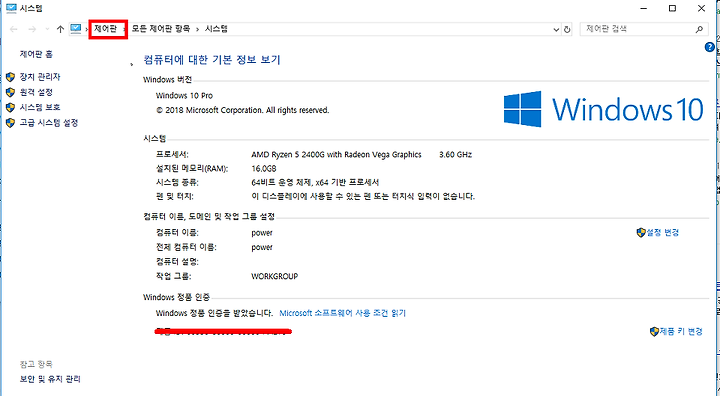Image resolution: width=720 pixels, height=396 pixels.
Task: Open recent locations dropdown arrow
Action: click(47, 29)
